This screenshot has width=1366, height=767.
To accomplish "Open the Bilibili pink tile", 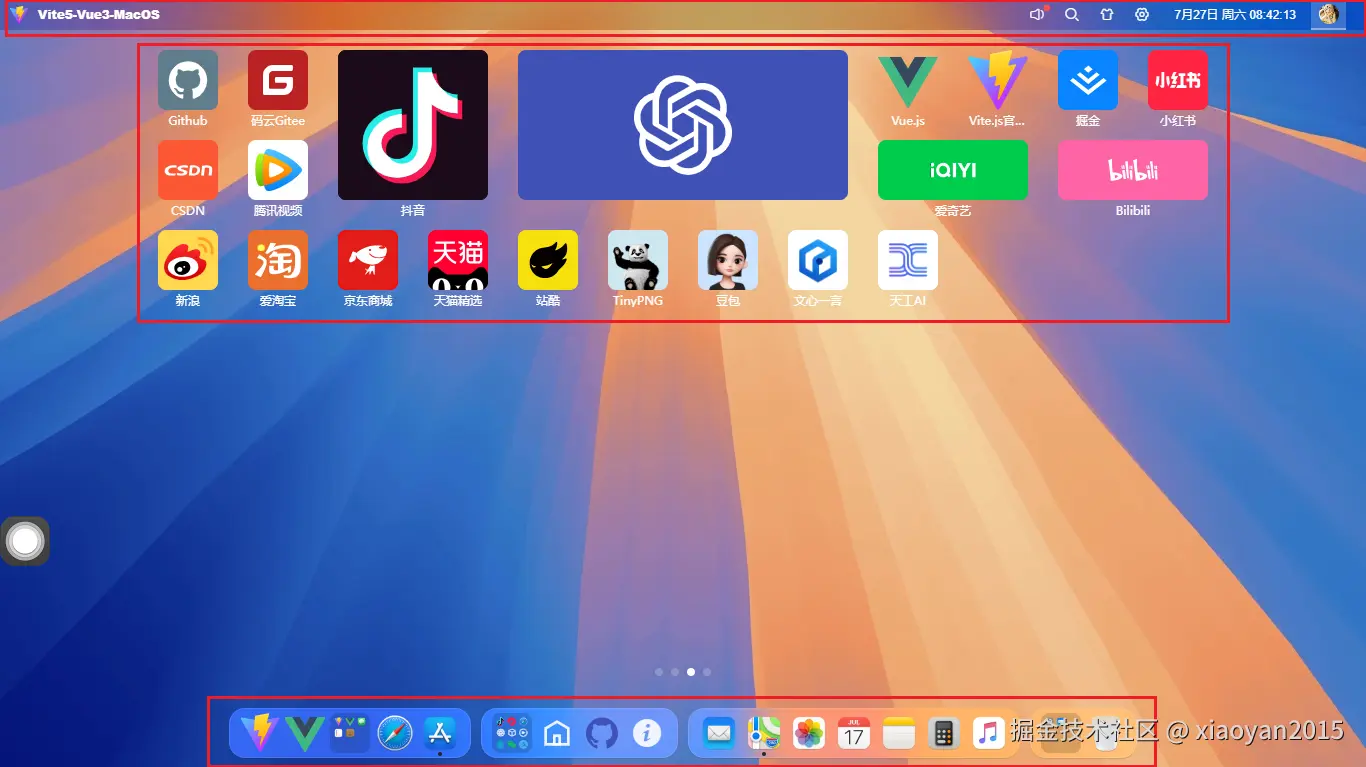I will pos(1133,170).
